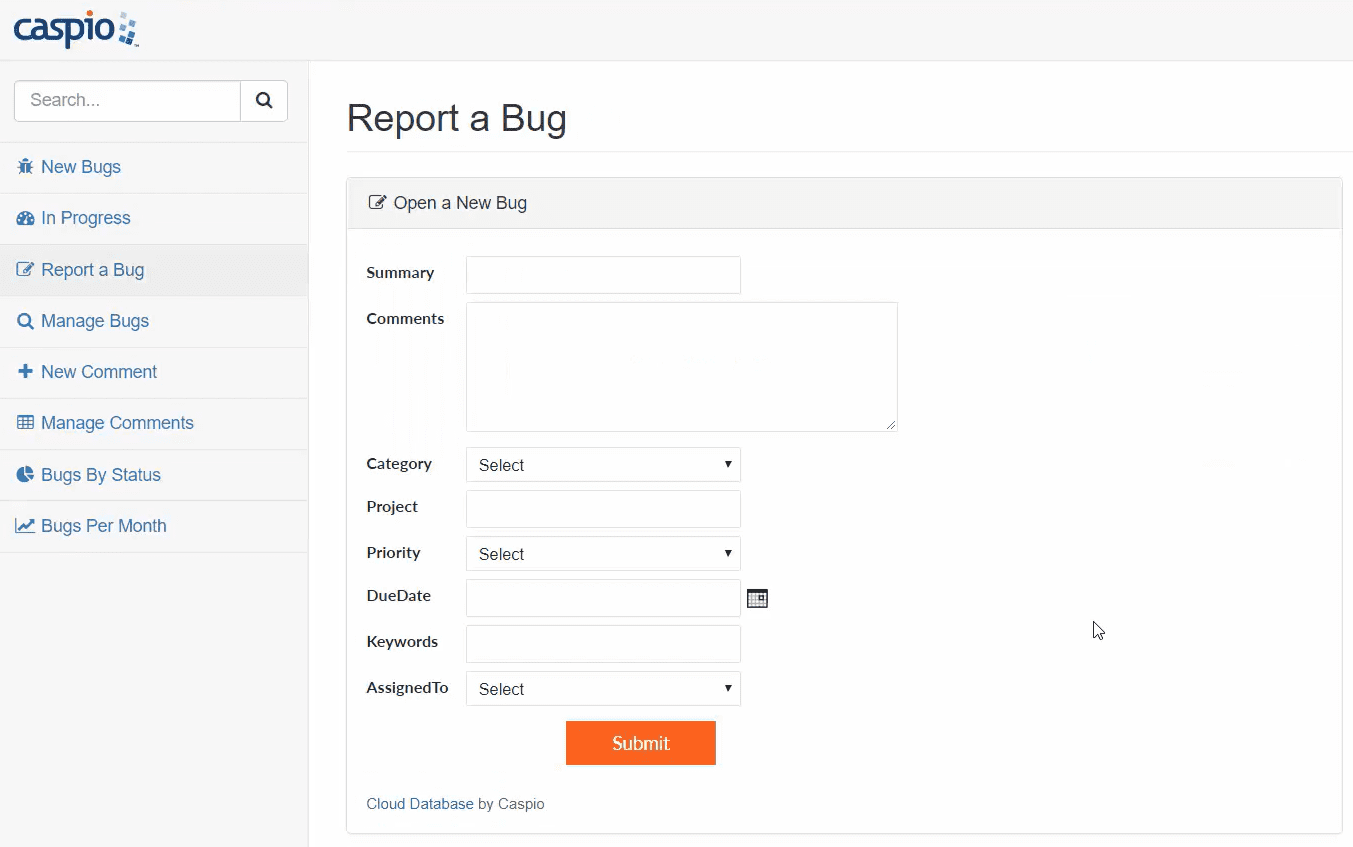Focus the Comments text area

point(681,367)
